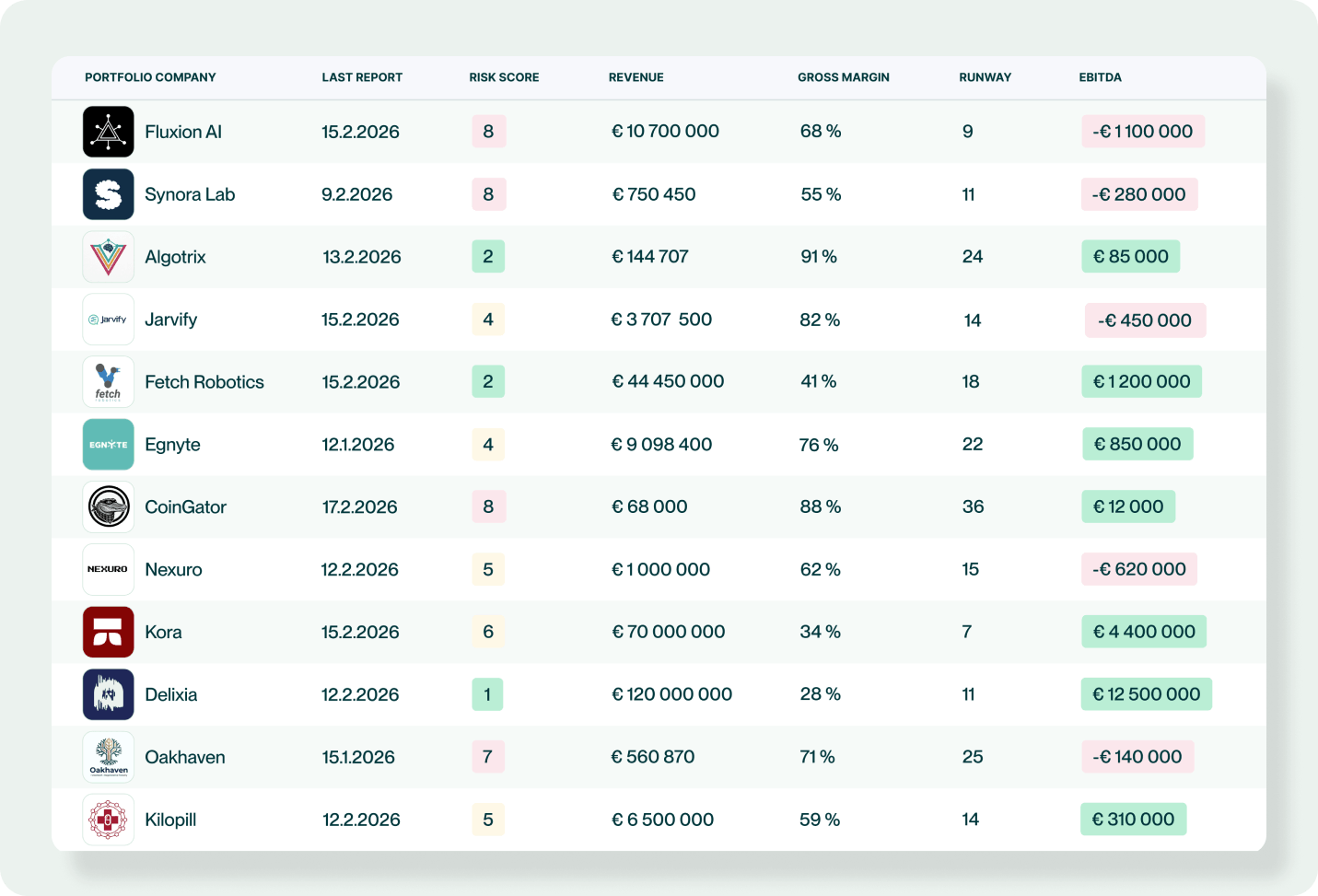Click EBITDA badge -€ 620 000

coord(1139,569)
